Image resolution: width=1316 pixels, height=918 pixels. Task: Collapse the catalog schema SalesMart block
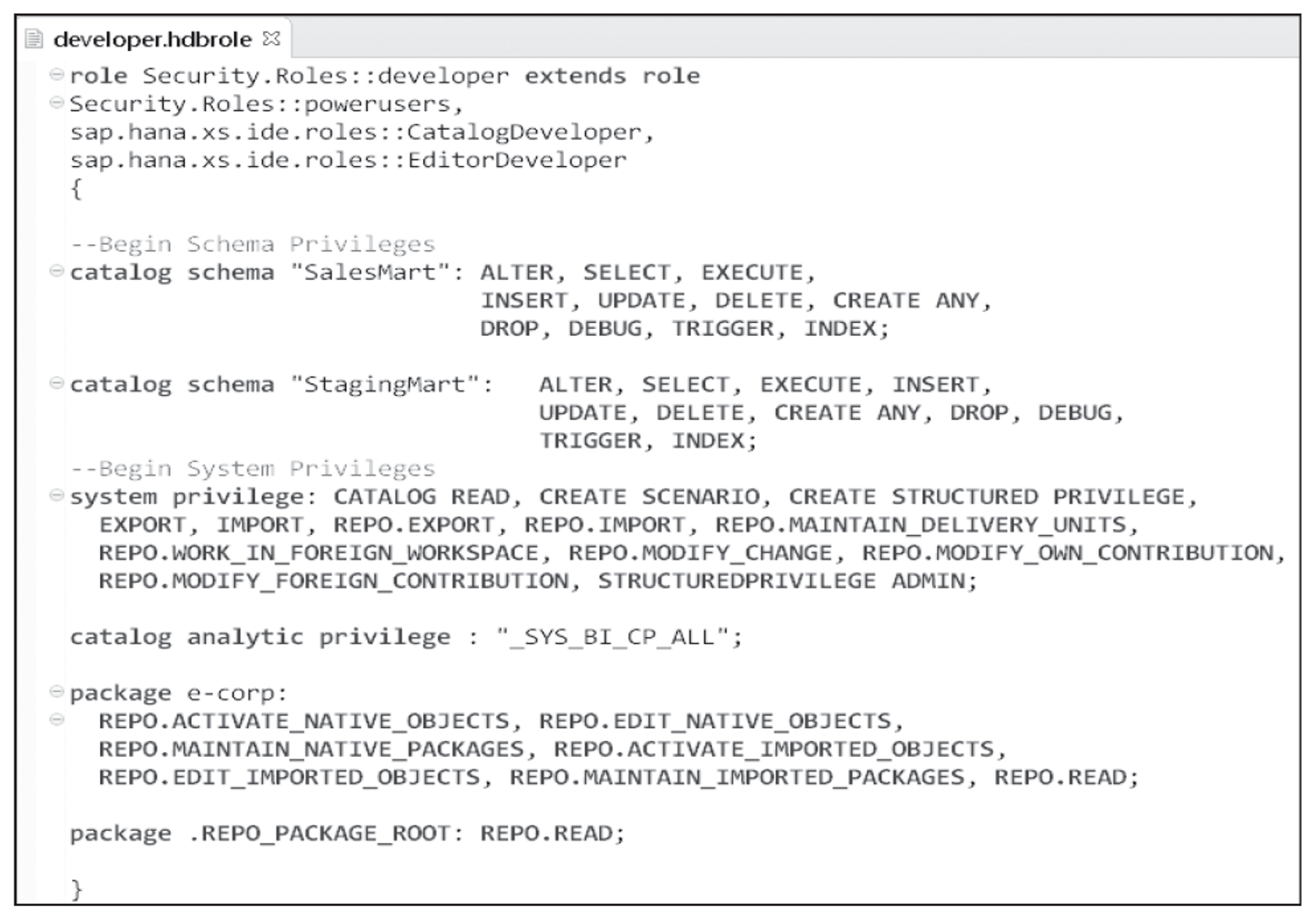(x=56, y=272)
